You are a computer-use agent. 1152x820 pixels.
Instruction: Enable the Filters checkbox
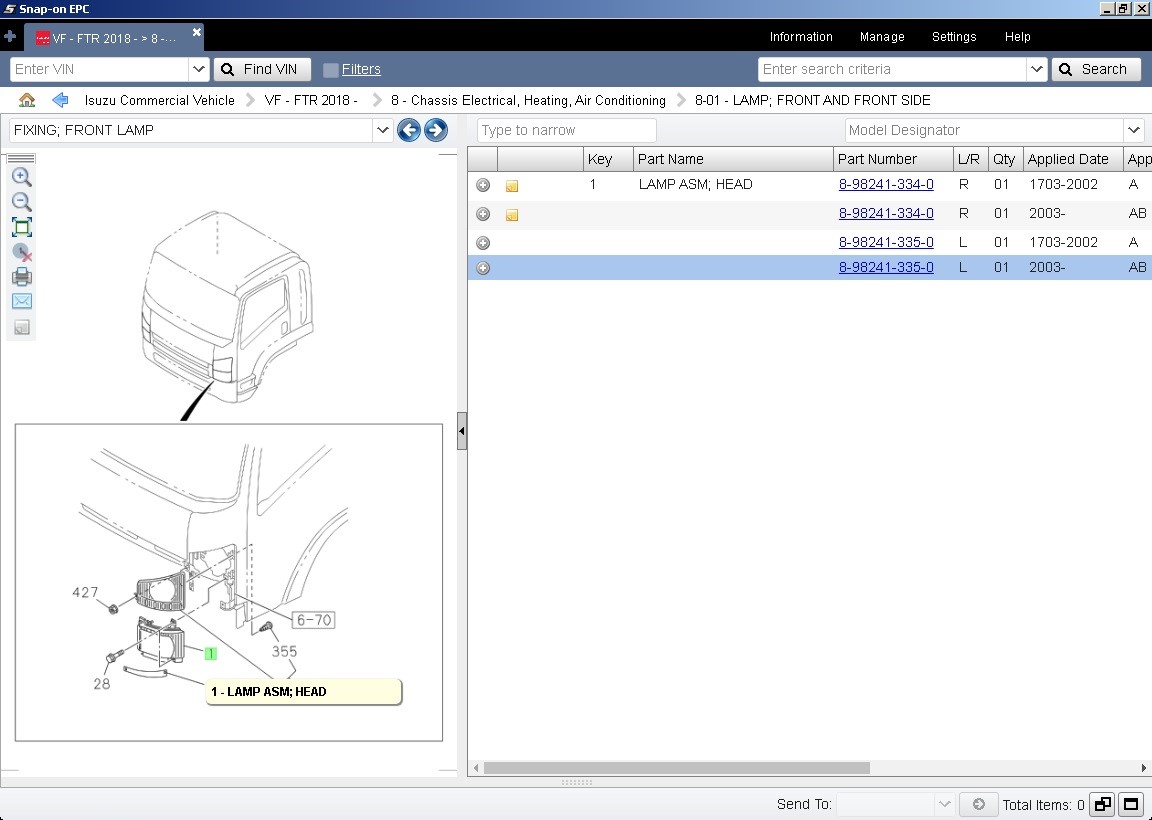point(331,70)
